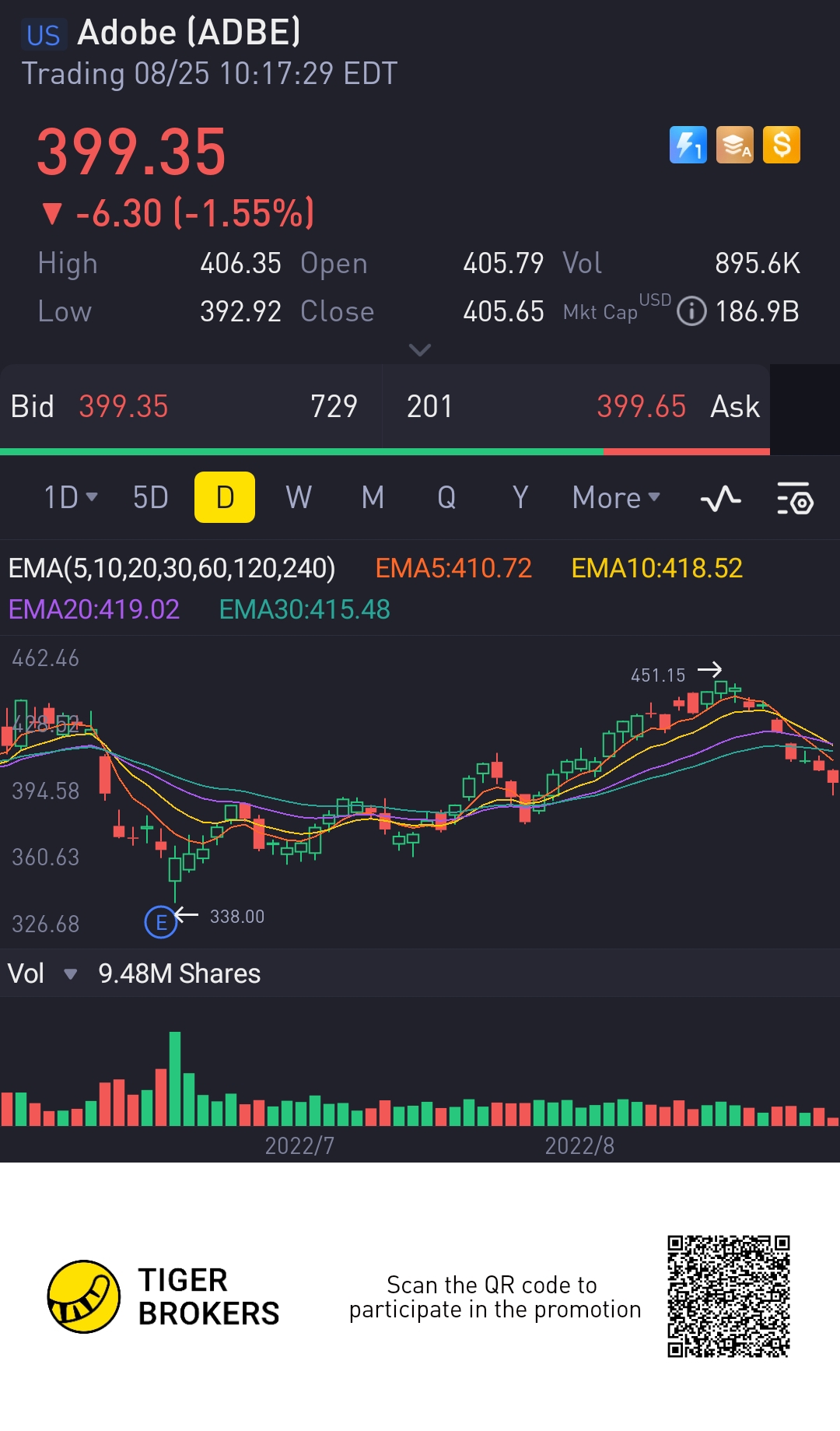Viewport: 840px width, 1431px height.
Task: Tap the last price 399.35 headline
Action: [x=131, y=152]
